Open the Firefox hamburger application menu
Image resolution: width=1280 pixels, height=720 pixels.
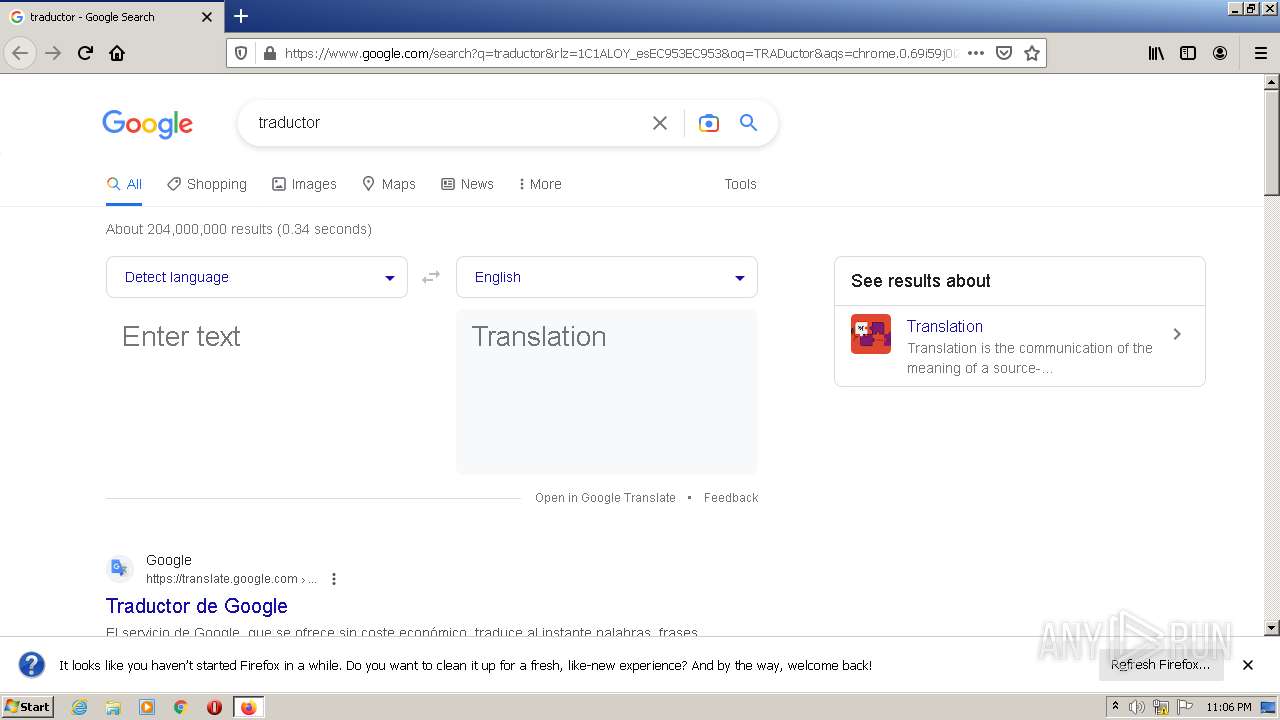(1260, 53)
